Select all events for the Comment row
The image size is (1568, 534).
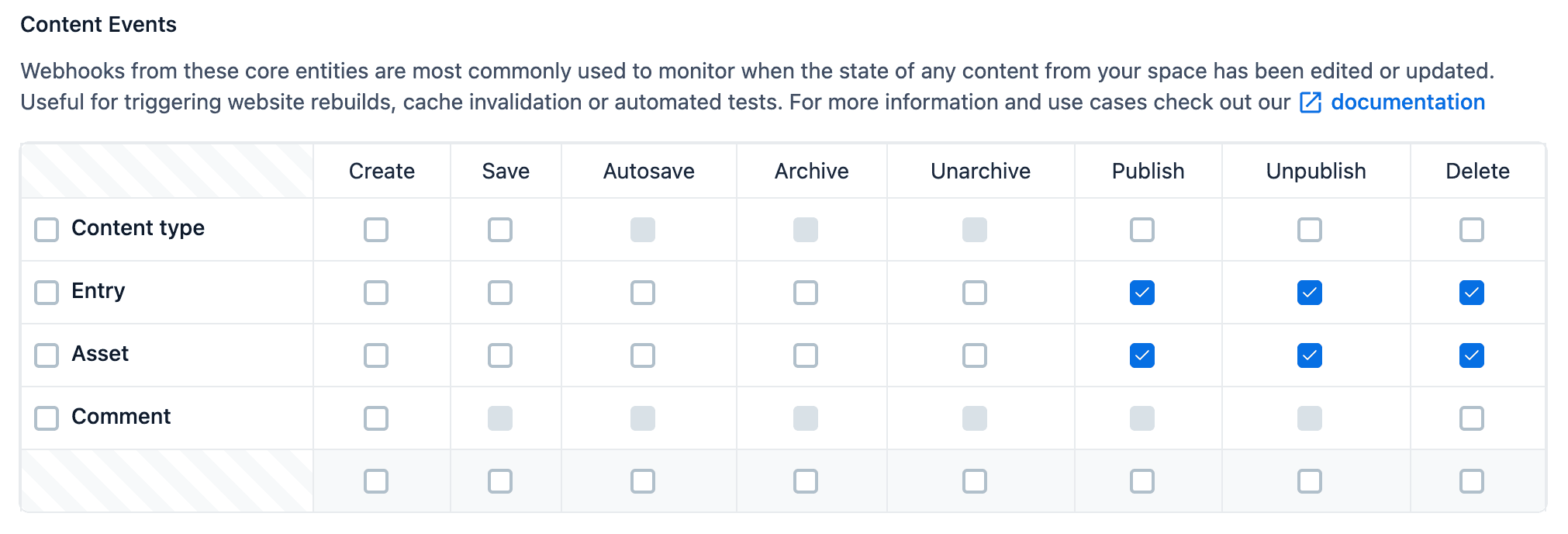tap(46, 418)
